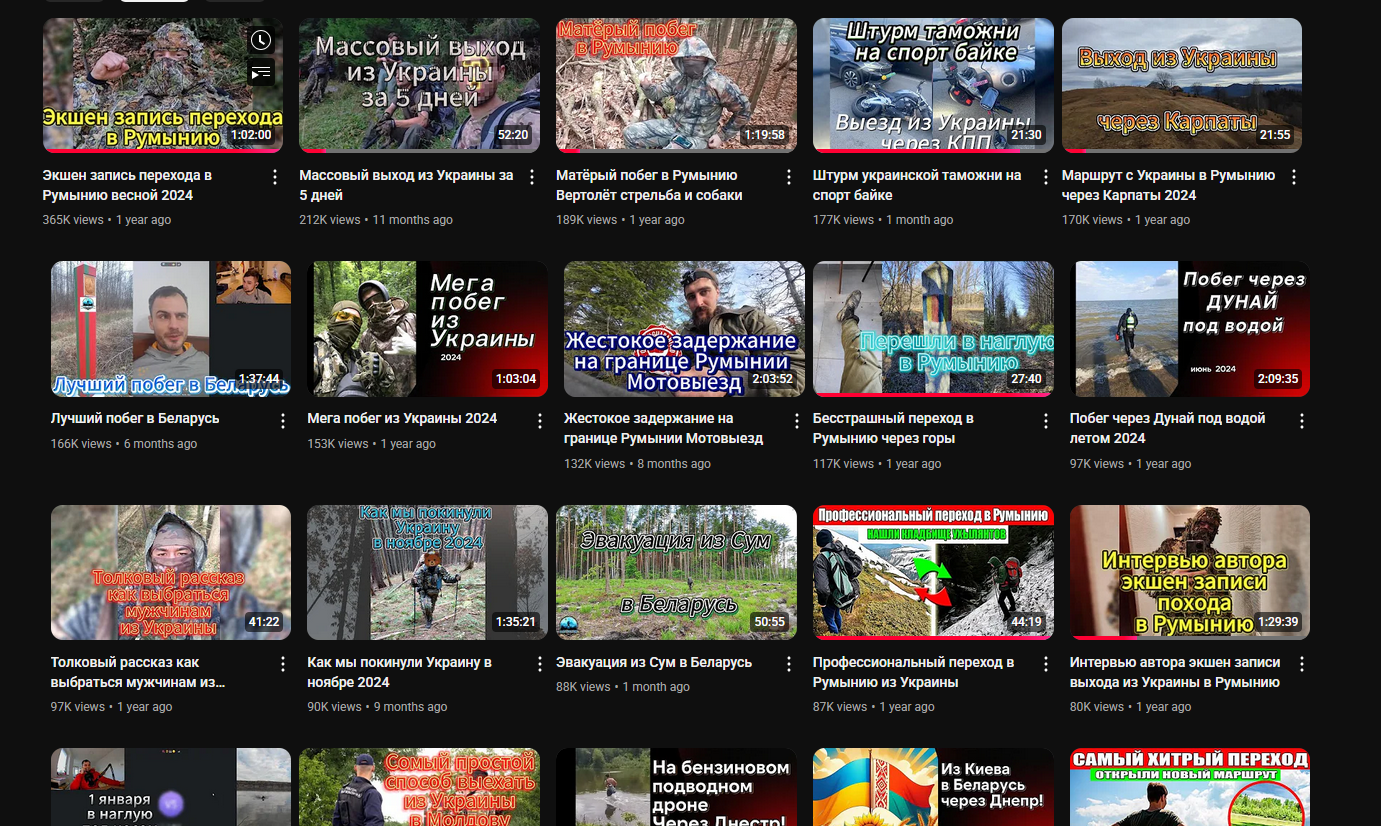Open options for 'Жестокое задержание на границе Румынии'
The image size is (1381, 826).
[x=797, y=421]
